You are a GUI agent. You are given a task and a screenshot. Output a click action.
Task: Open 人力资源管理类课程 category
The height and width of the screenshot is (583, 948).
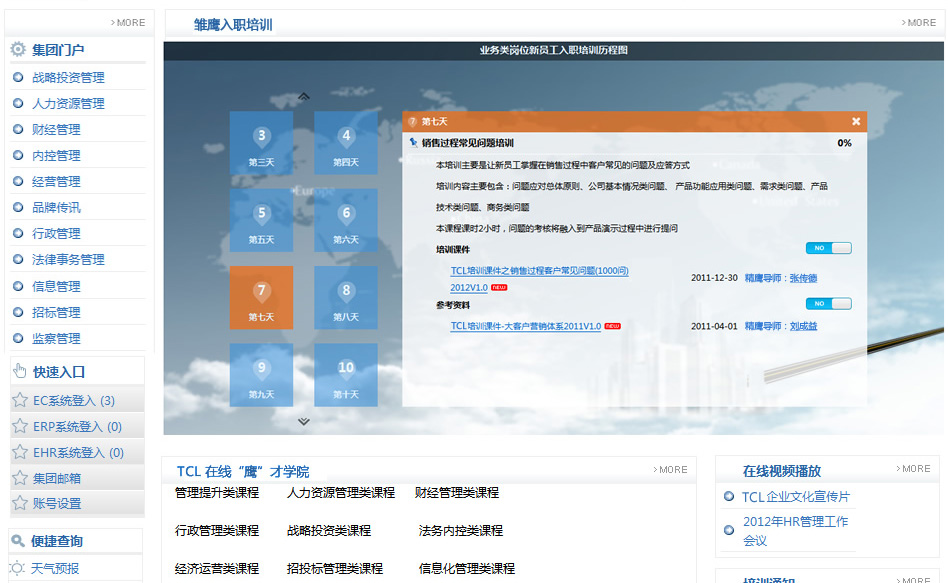point(340,493)
